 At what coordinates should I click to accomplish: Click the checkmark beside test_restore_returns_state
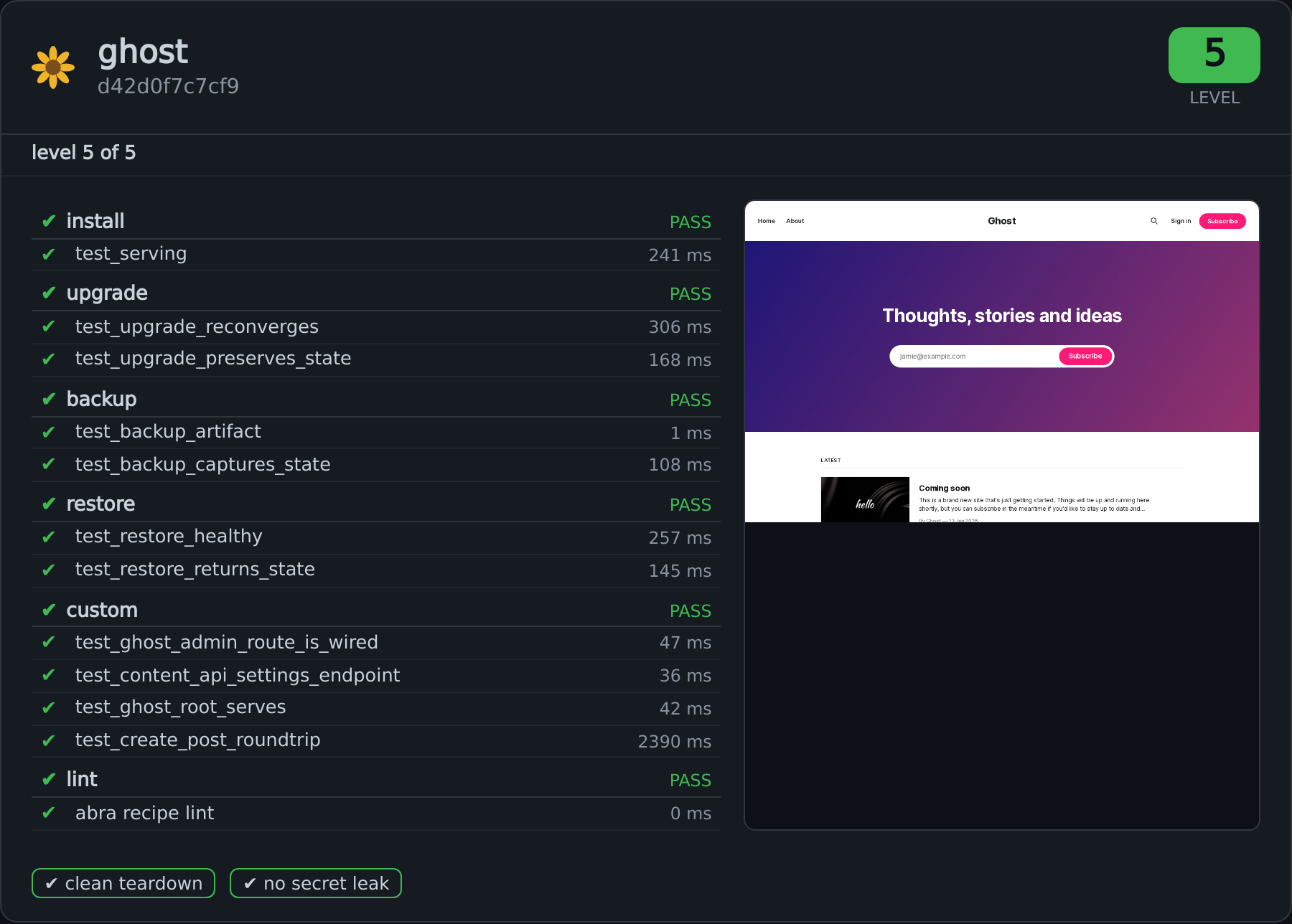tap(49, 570)
